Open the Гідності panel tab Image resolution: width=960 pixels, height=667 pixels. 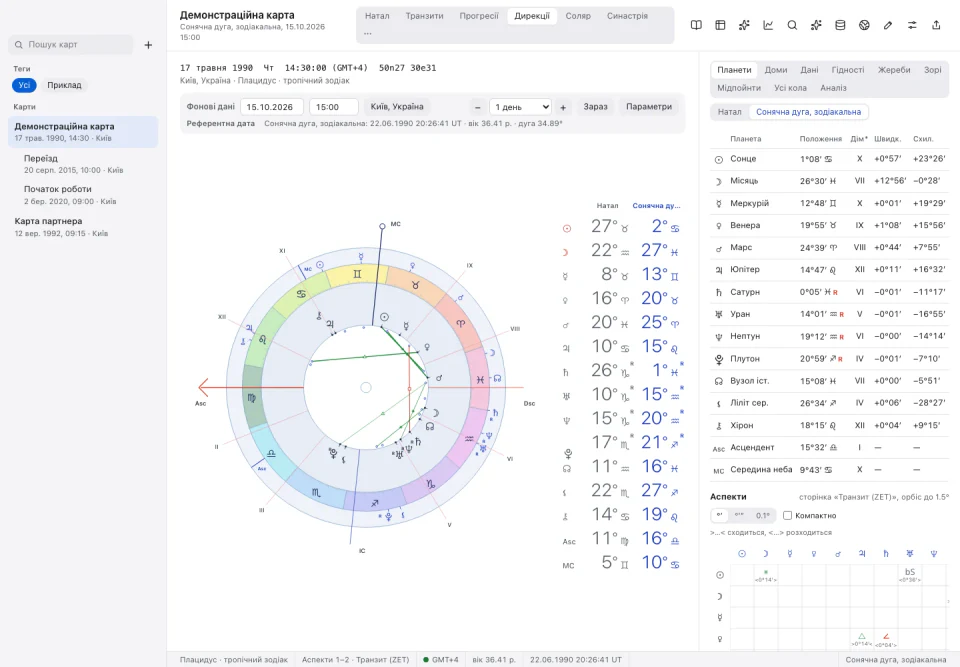tap(848, 70)
